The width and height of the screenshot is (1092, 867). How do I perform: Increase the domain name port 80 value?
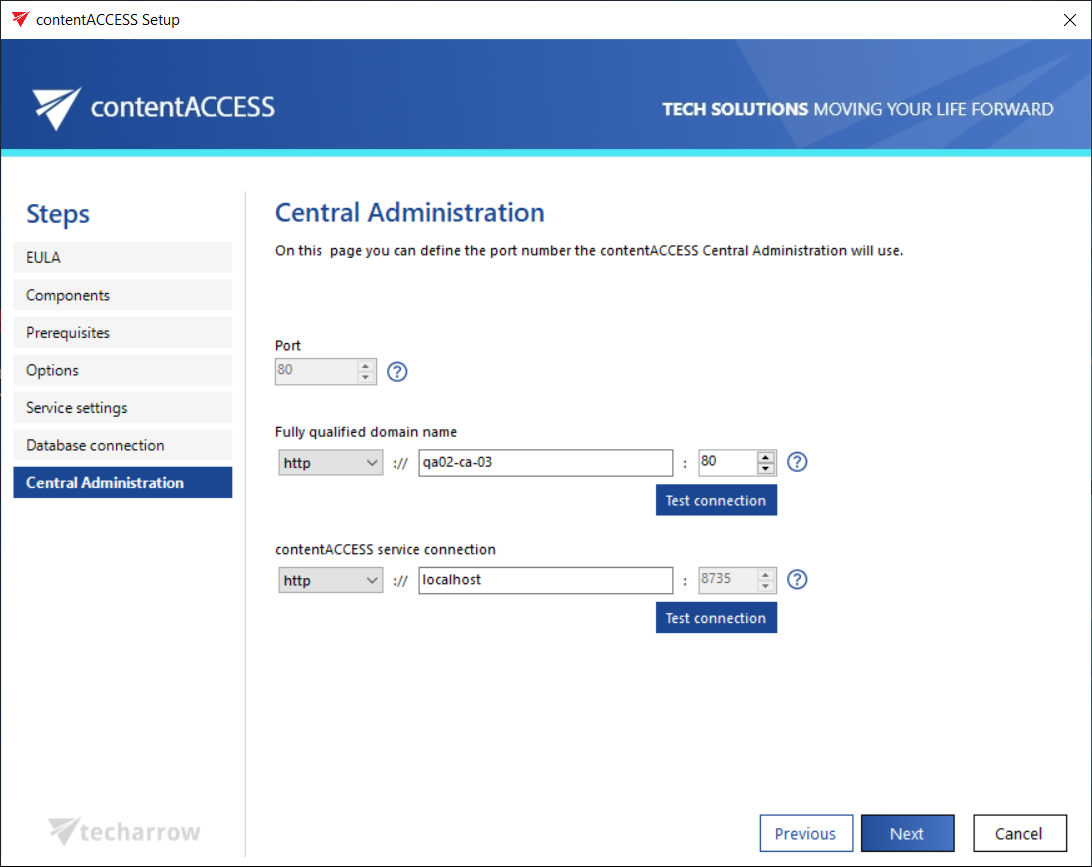[x=767, y=457]
